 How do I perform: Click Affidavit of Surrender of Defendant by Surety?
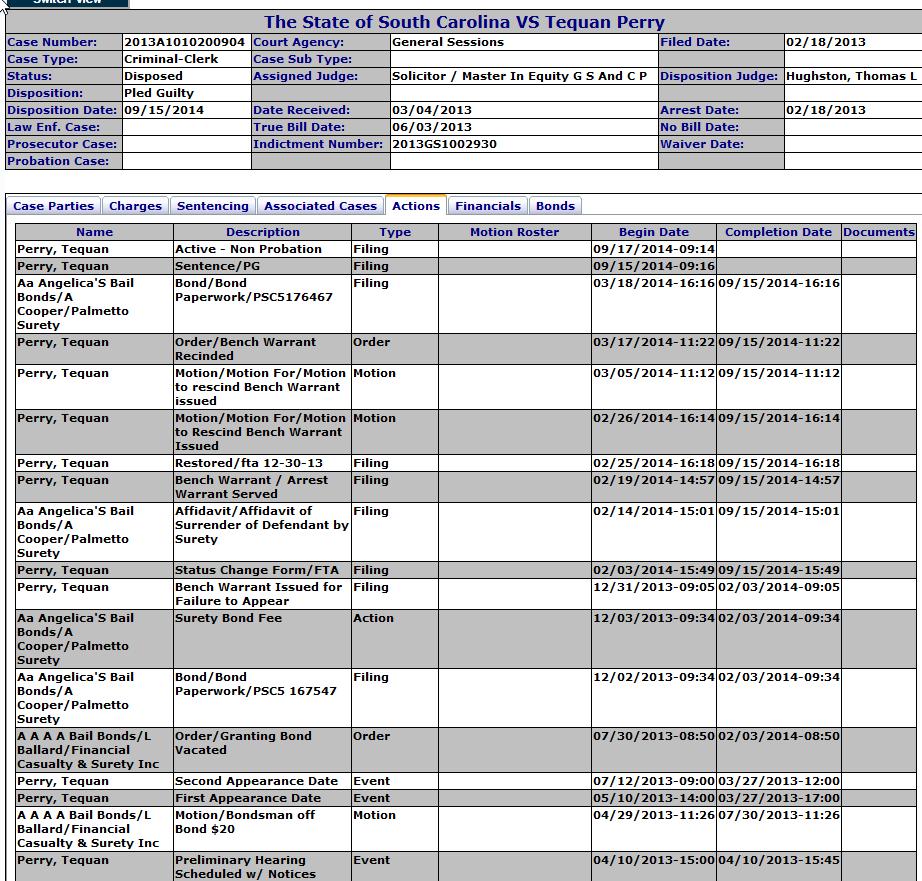[x=262, y=525]
